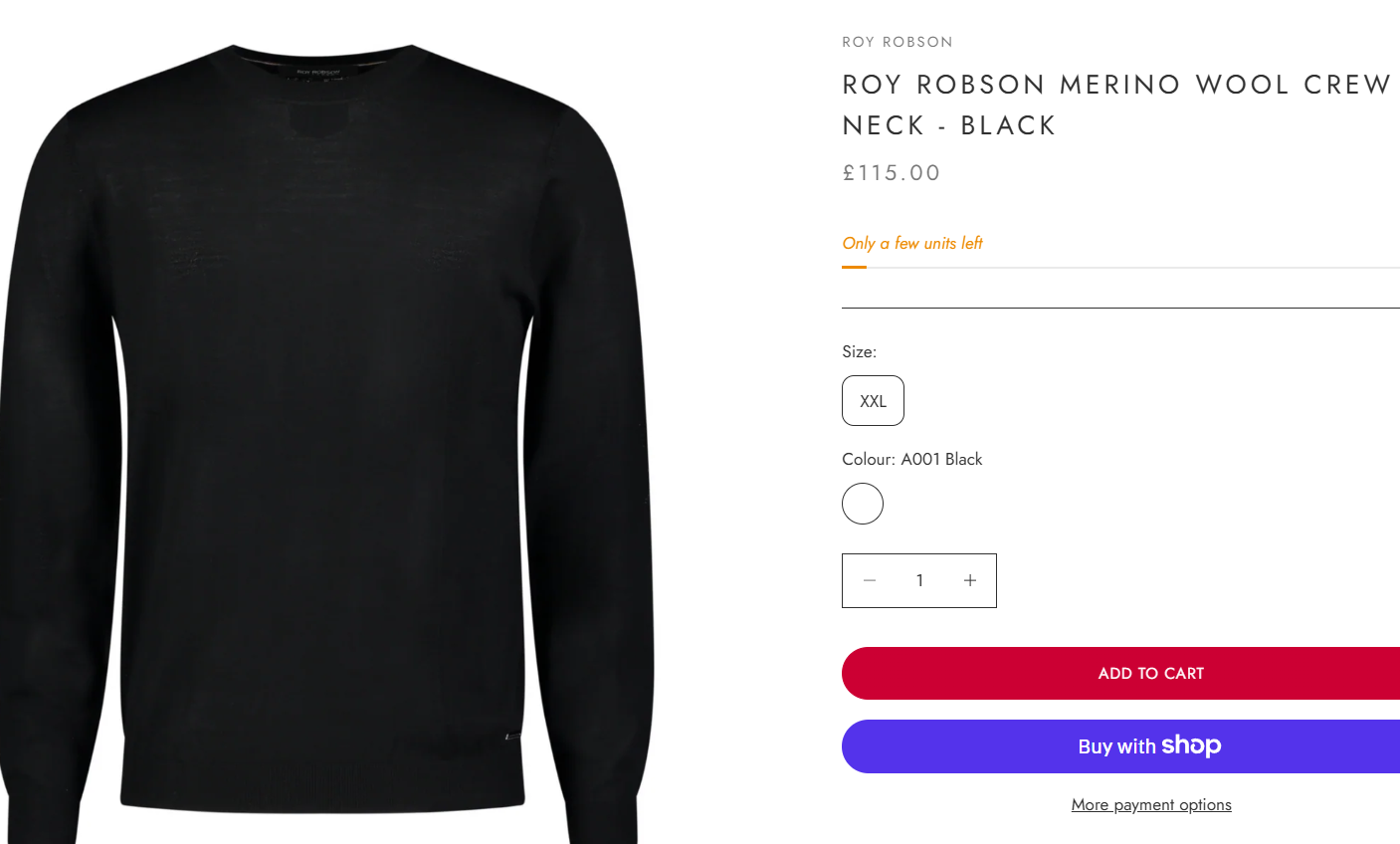Screen dimensions: 1400x844
Task: Click the 'Colour: A001 Black' label
Action: 912,459
